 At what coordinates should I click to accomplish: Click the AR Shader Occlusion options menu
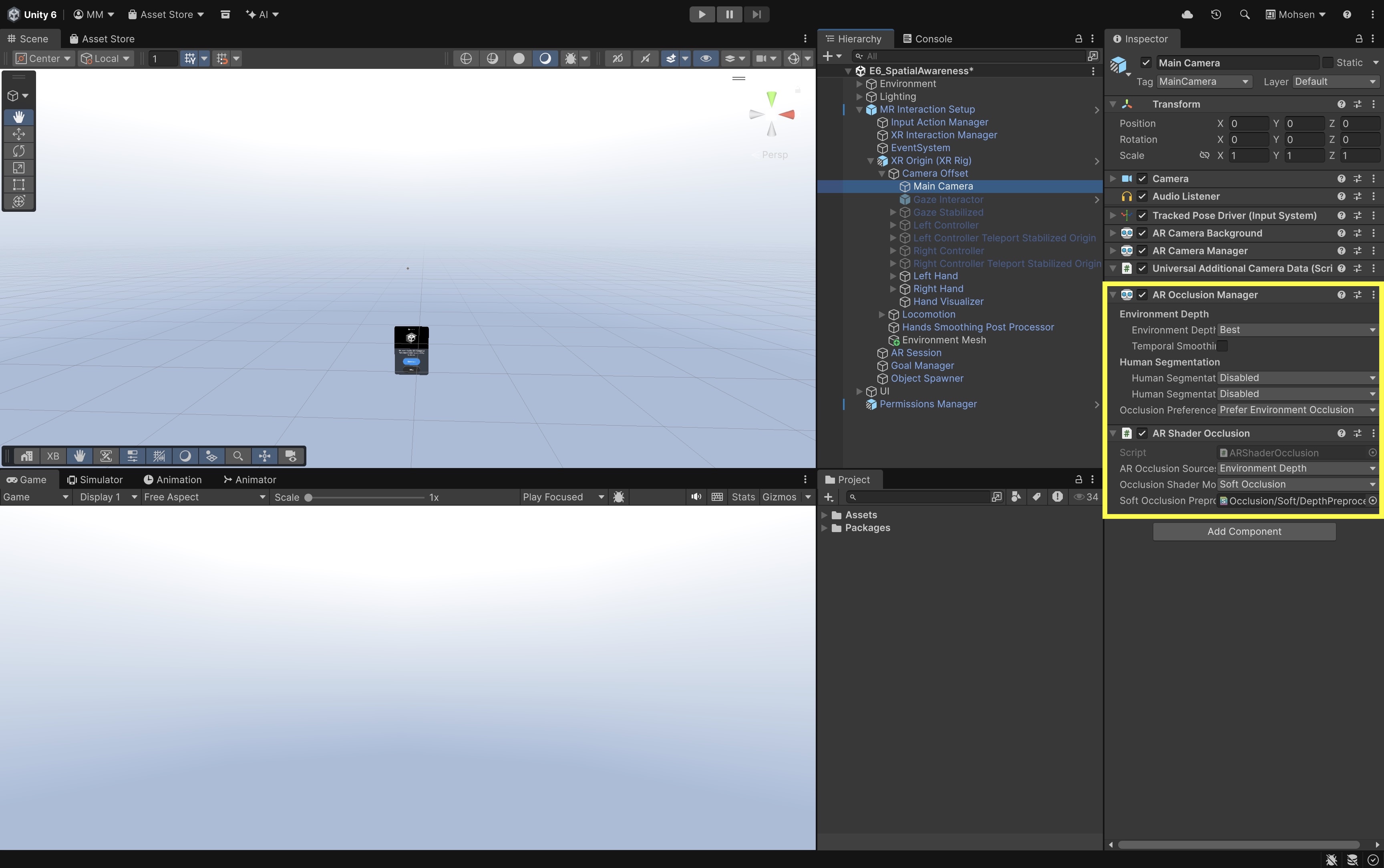[x=1373, y=434]
